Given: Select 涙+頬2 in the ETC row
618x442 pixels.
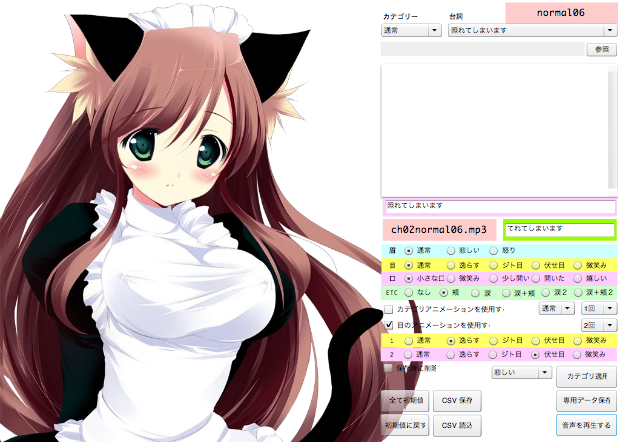Looking at the screenshot, I should pyautogui.click(x=578, y=293).
